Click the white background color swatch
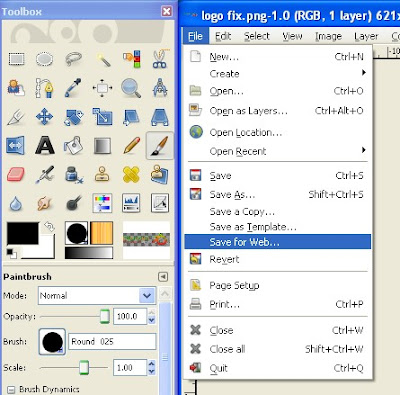 click(x=47, y=249)
